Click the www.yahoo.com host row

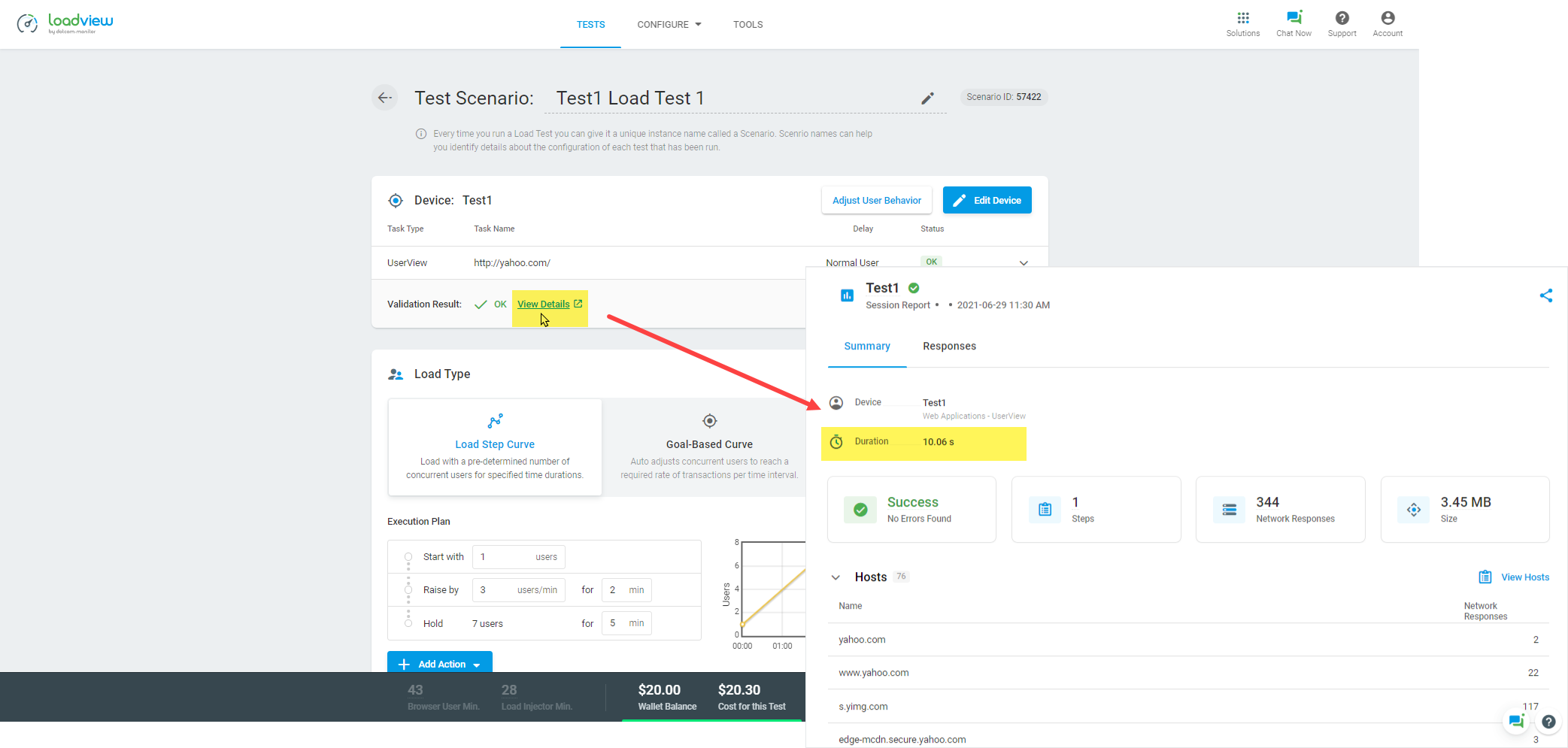[x=1188, y=673]
